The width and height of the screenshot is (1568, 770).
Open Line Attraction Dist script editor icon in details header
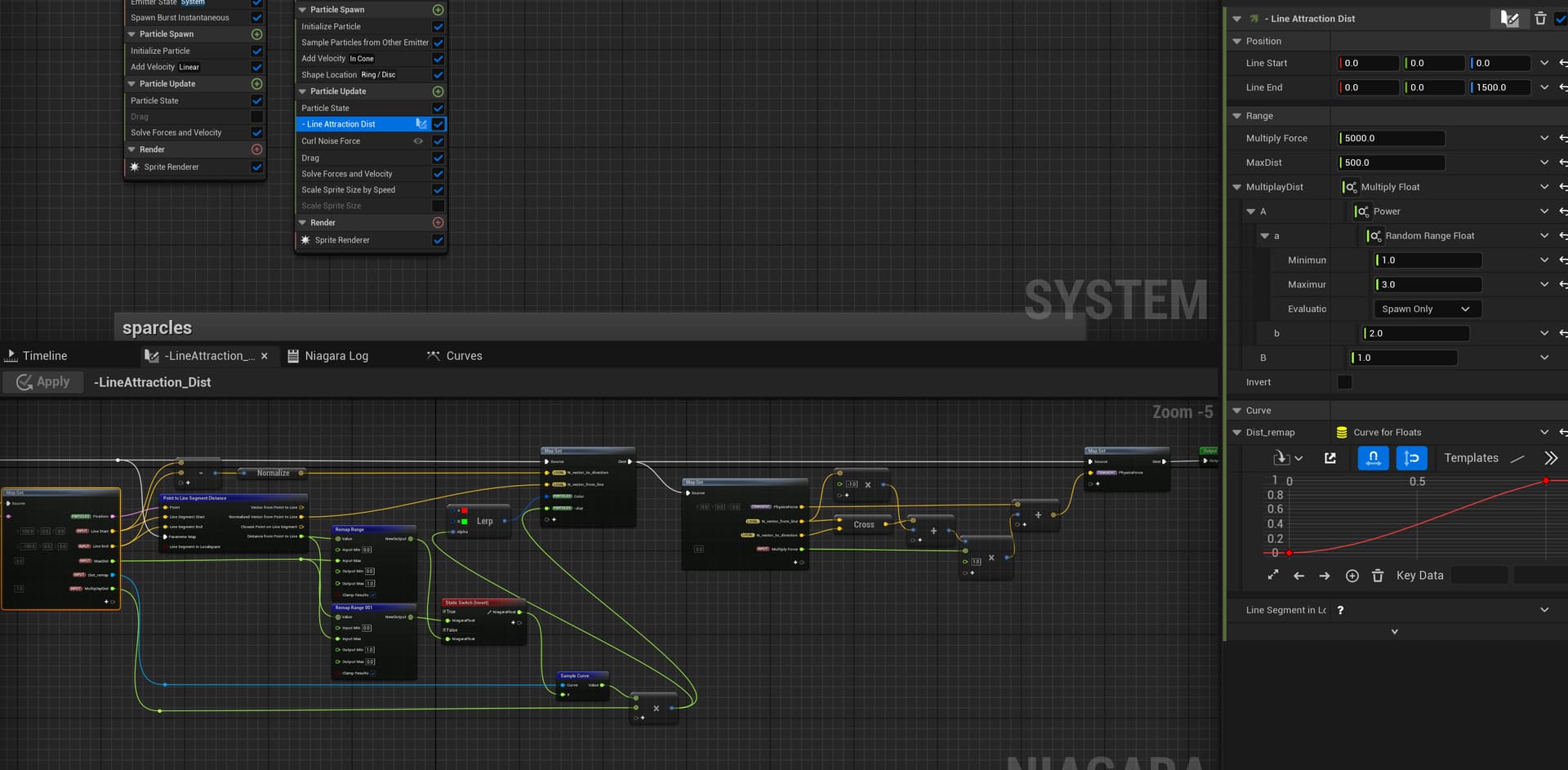coord(1509,19)
